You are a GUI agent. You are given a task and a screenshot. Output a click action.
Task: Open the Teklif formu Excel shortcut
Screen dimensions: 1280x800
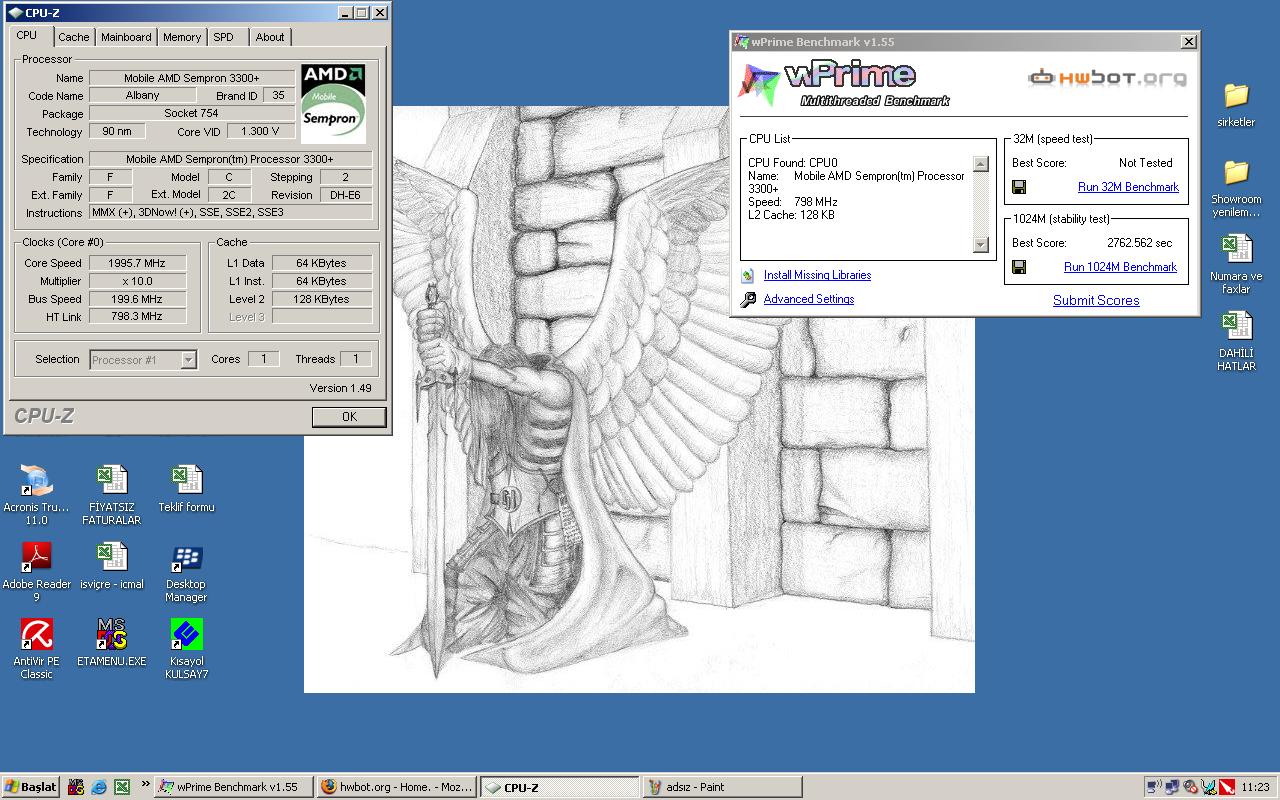click(x=186, y=481)
